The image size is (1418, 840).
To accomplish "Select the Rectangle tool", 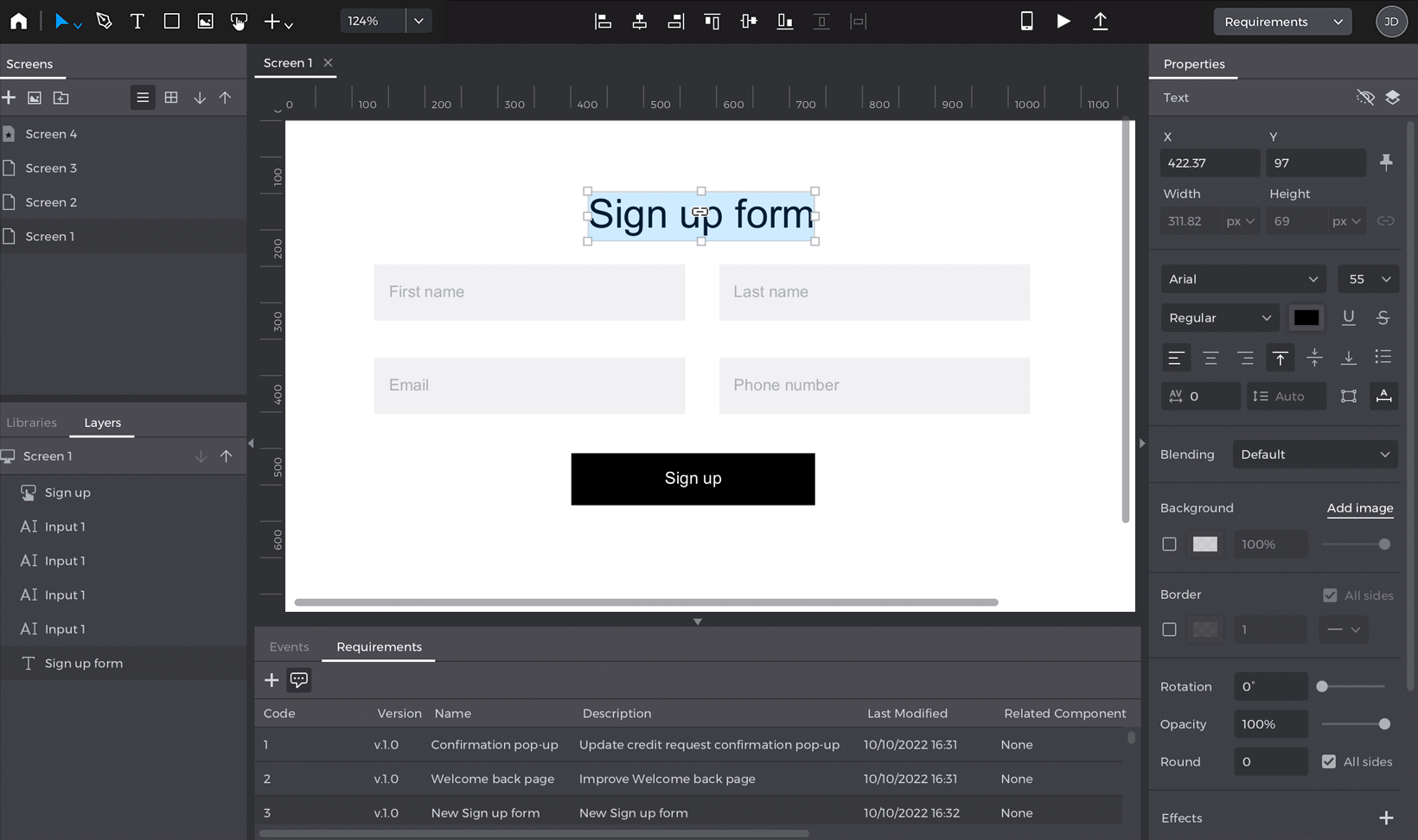I will pos(171,21).
